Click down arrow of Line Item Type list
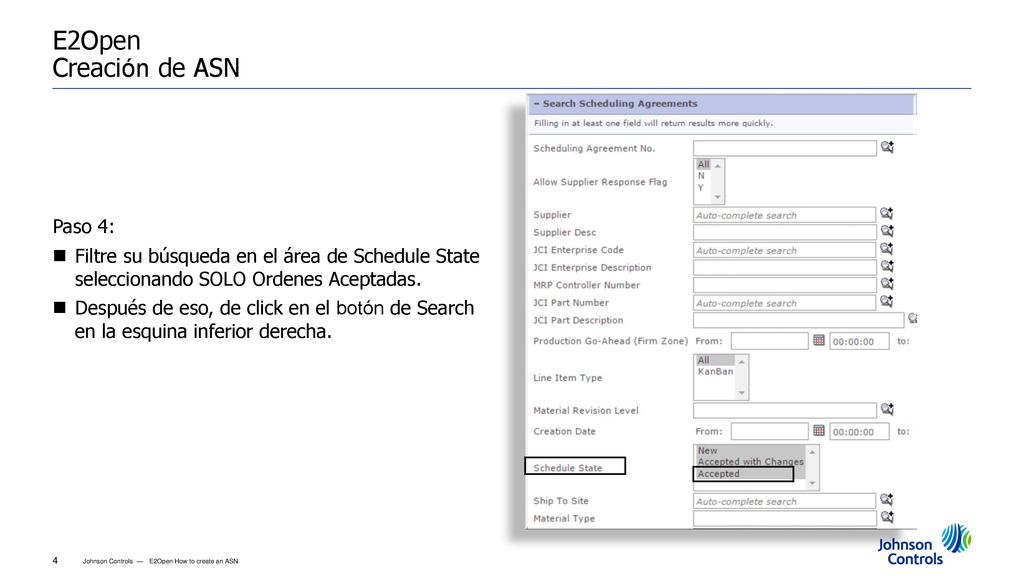 point(741,392)
